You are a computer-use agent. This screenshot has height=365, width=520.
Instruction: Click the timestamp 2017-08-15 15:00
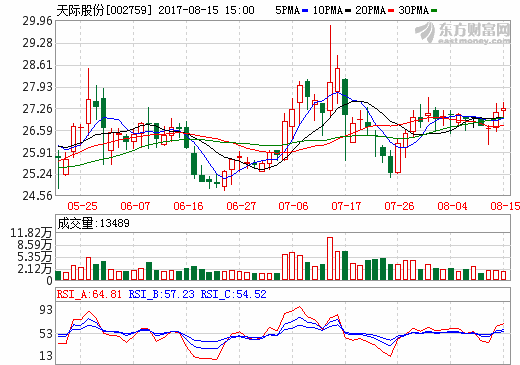click(206, 10)
